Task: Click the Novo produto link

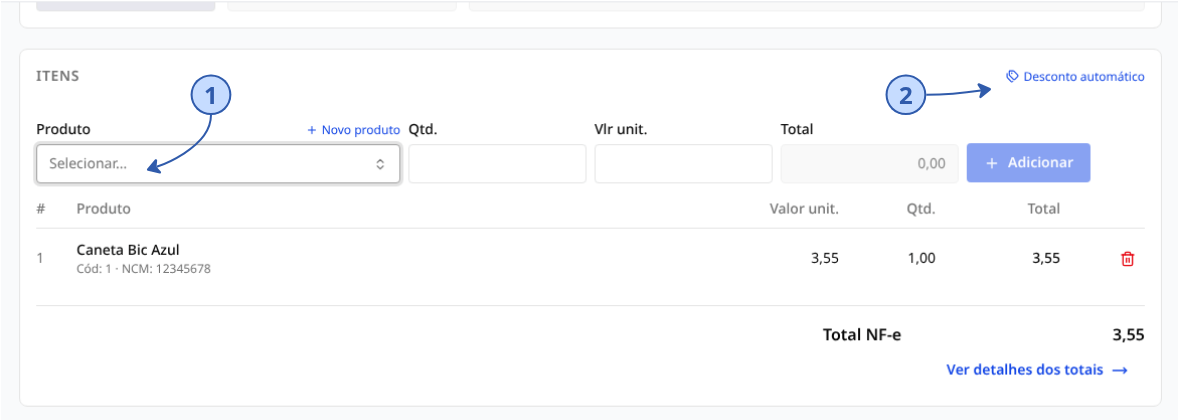Action: 354,130
